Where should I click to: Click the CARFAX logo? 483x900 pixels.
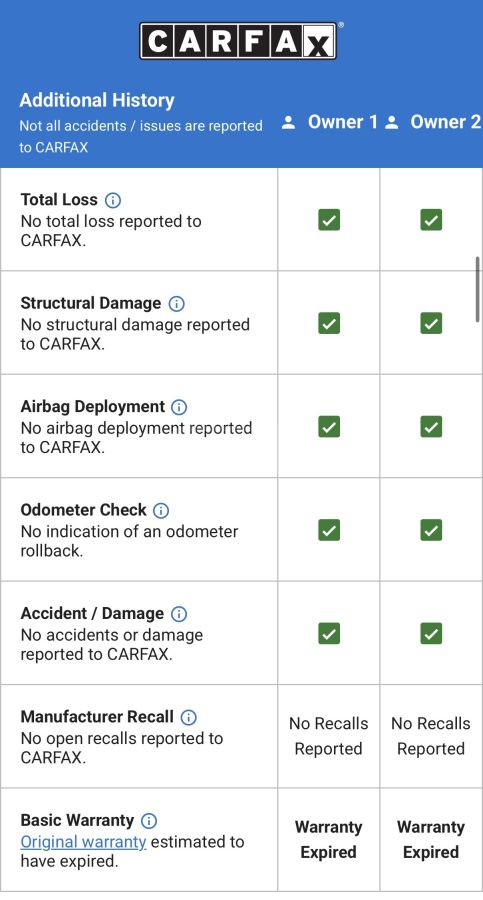click(x=239, y=41)
